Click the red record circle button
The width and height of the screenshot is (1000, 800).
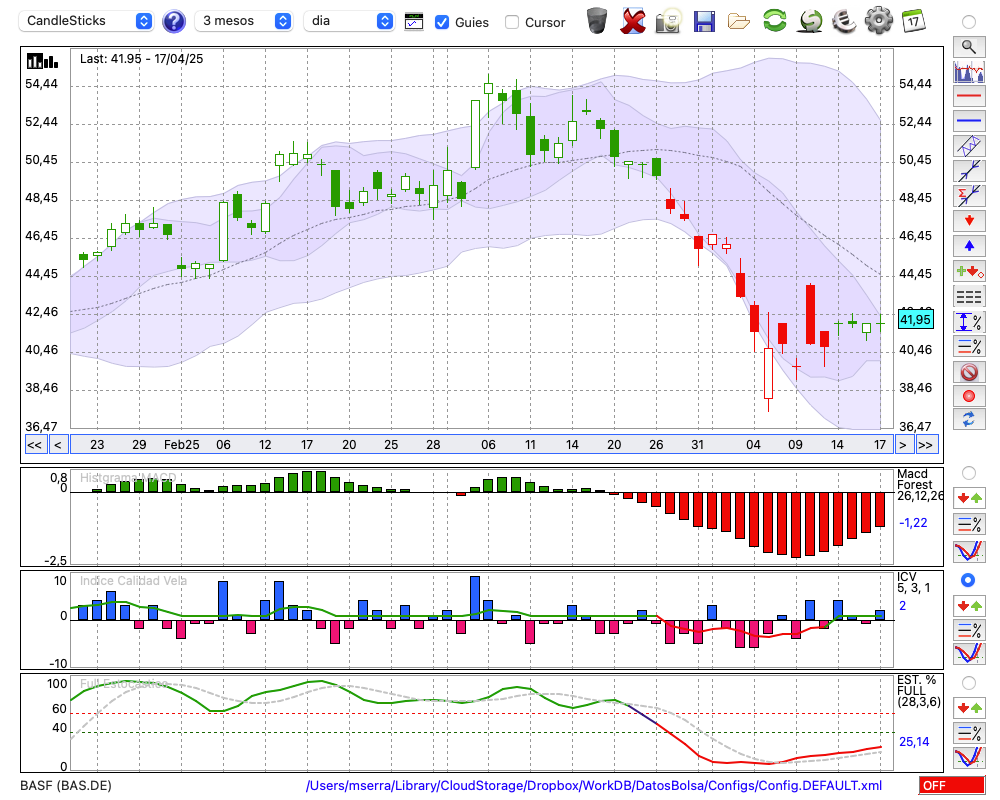coord(969,396)
